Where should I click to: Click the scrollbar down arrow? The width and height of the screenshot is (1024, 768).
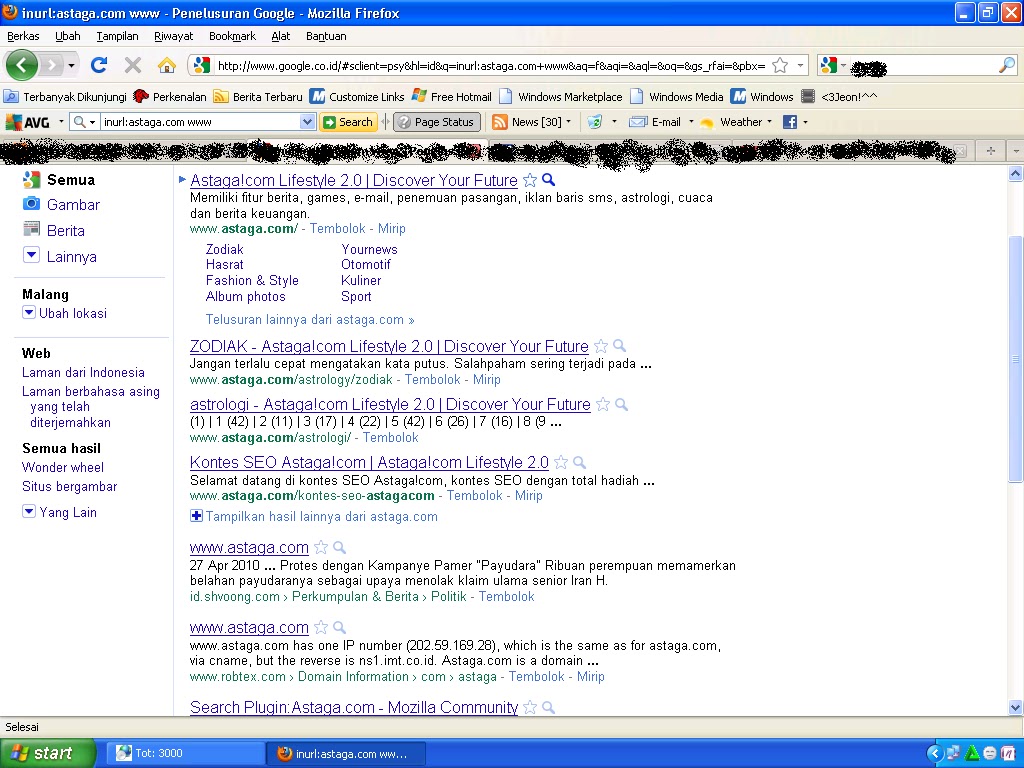(x=1016, y=707)
